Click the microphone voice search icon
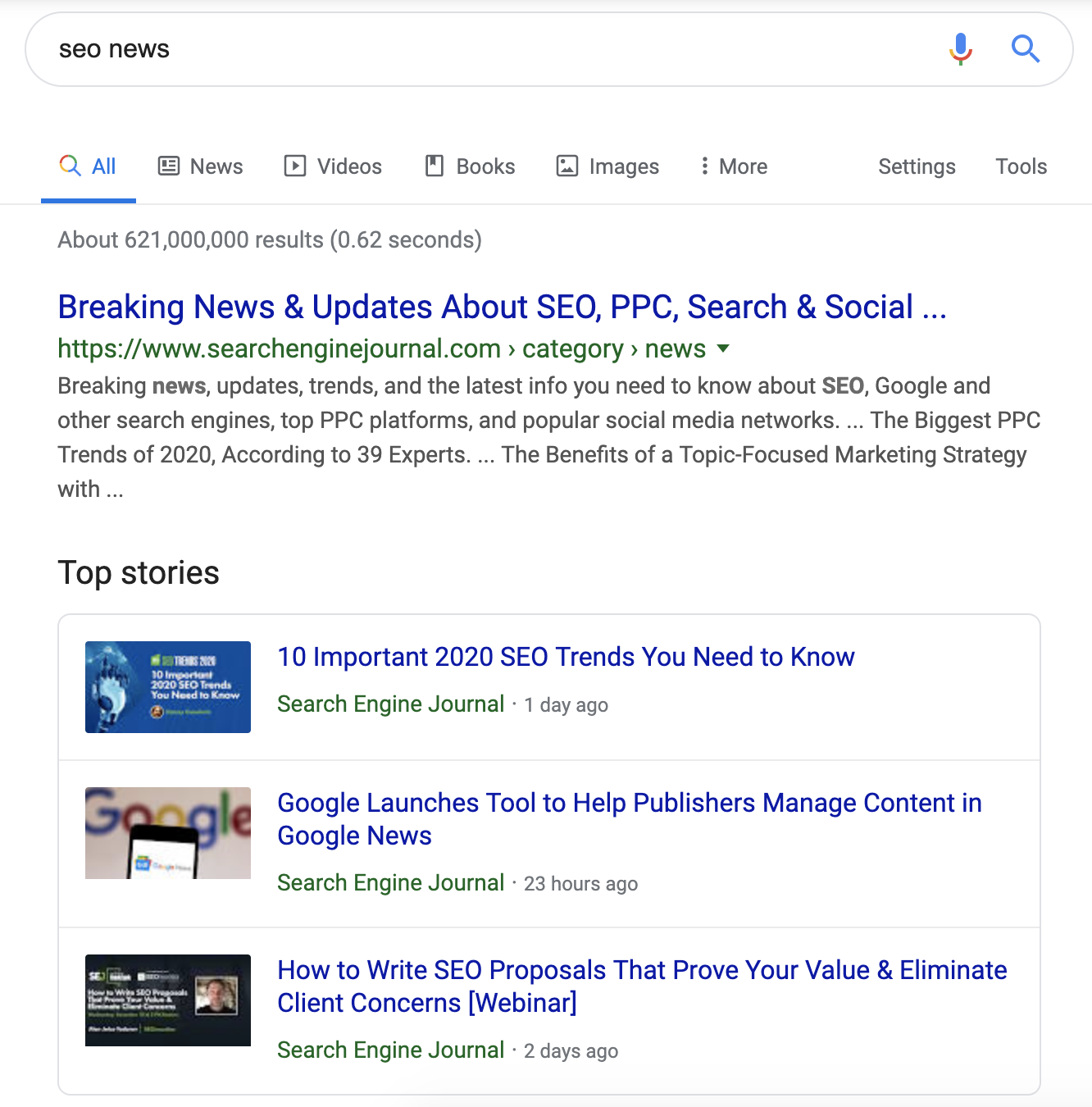This screenshot has width=1092, height=1107. 960,49
